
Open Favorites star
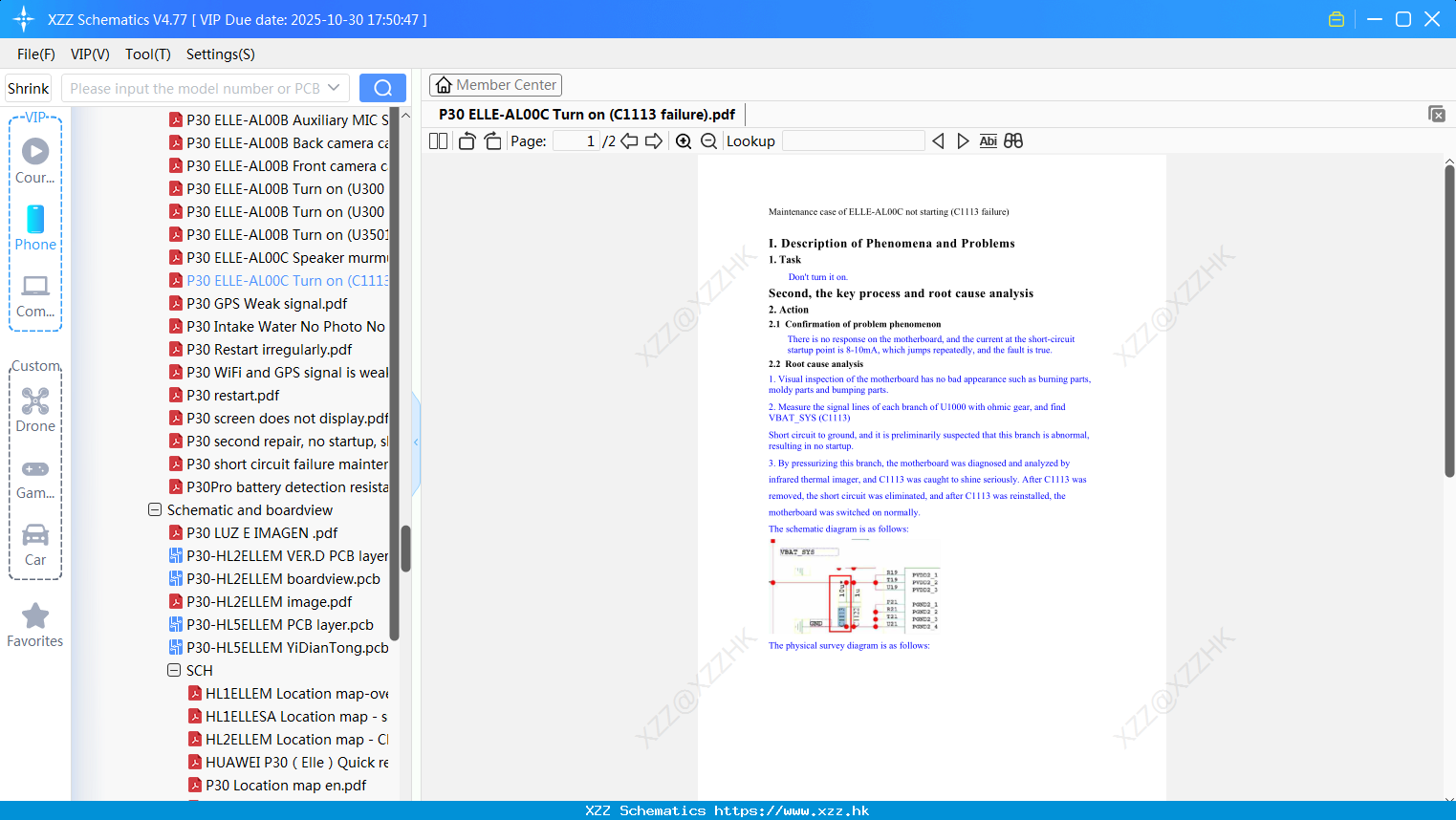pos(35,626)
